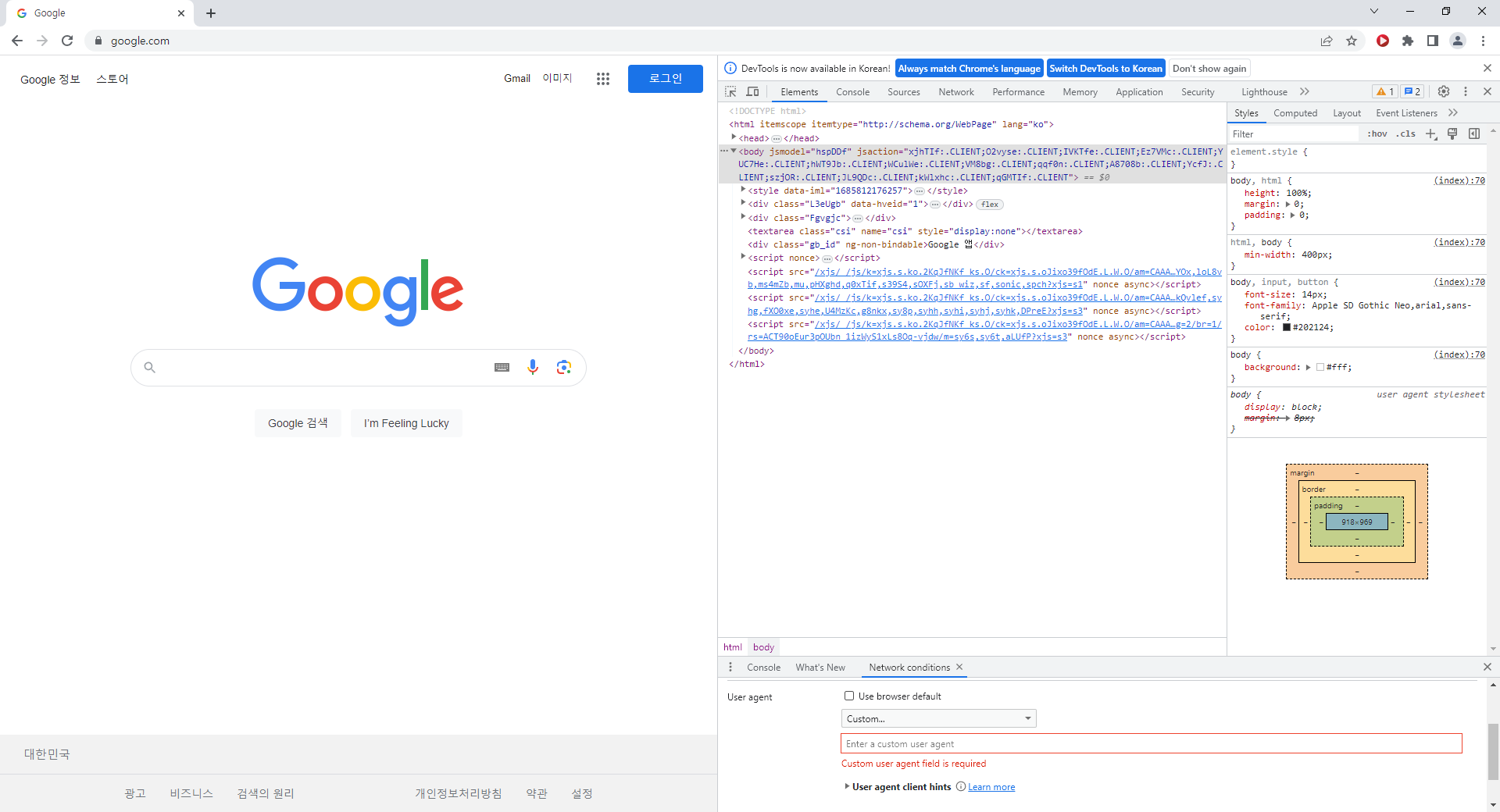
Task: Open the Chrome profile avatar
Action: (1458, 41)
